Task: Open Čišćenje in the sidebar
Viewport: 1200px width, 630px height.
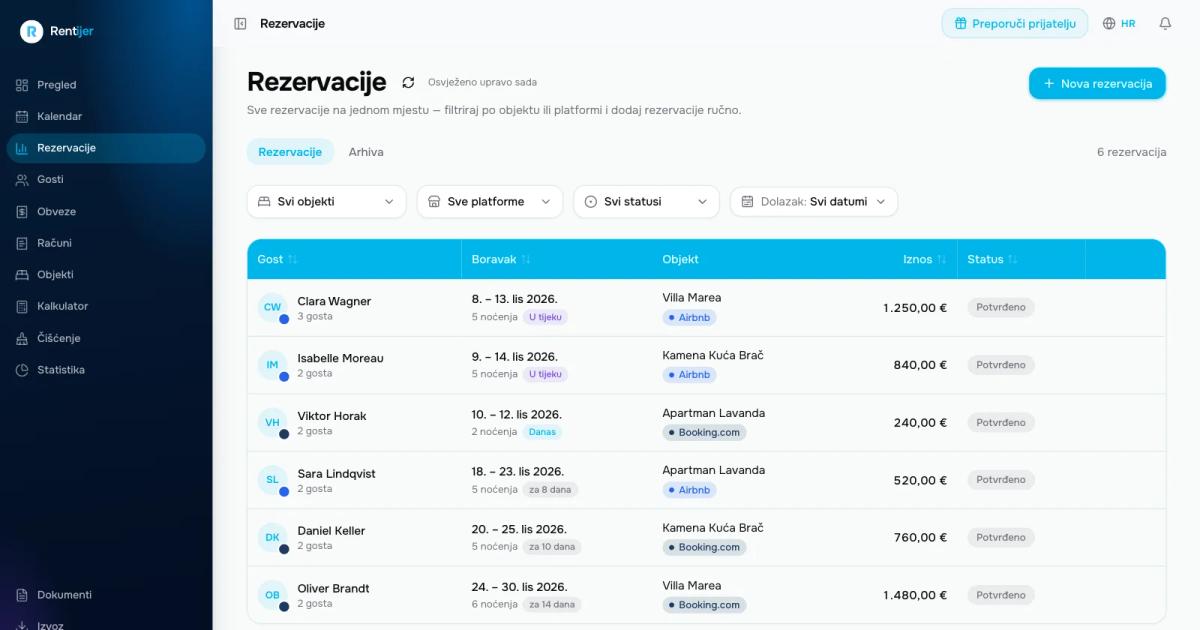Action: (x=106, y=338)
